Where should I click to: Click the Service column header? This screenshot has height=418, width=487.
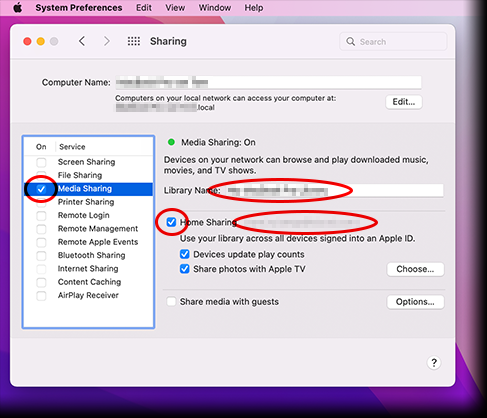(72, 147)
